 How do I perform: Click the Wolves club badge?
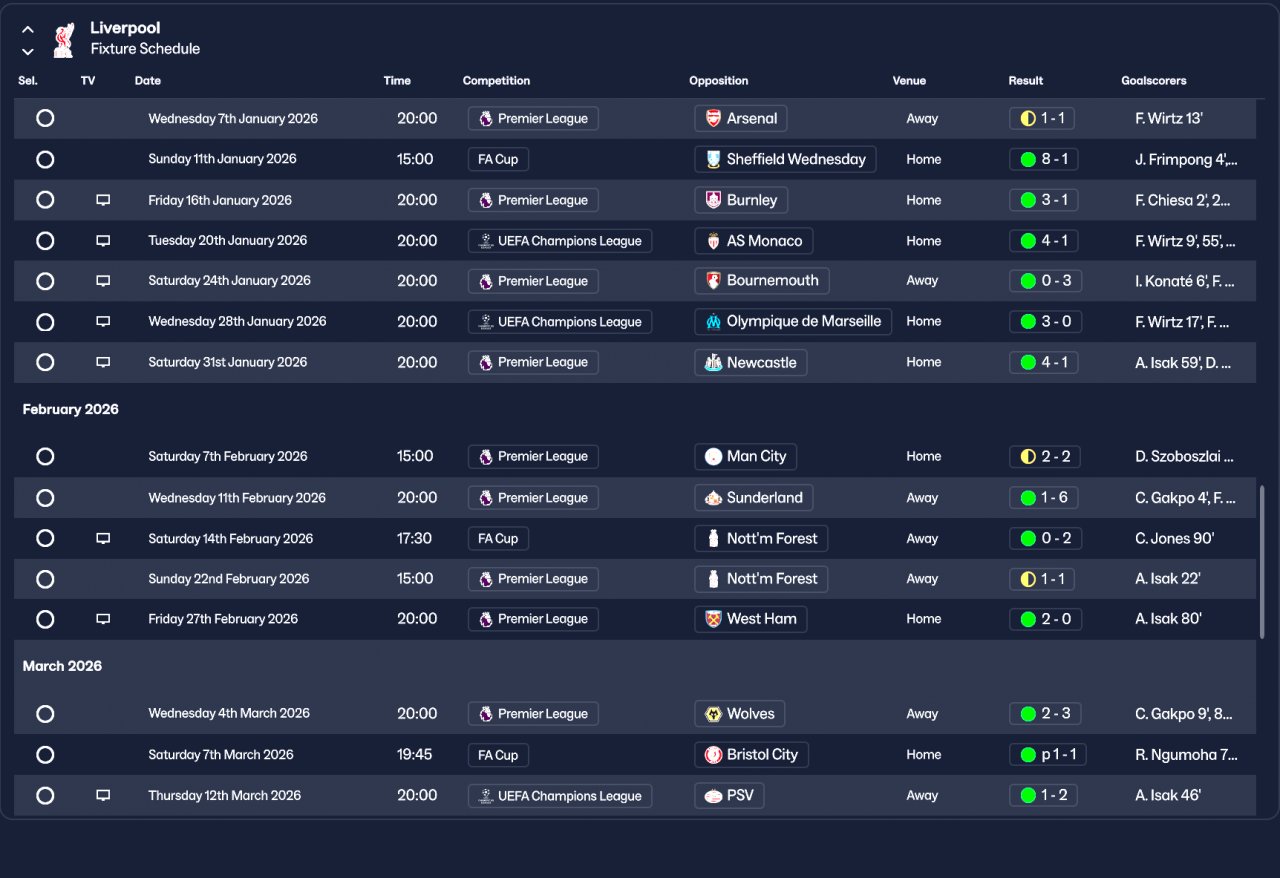713,714
